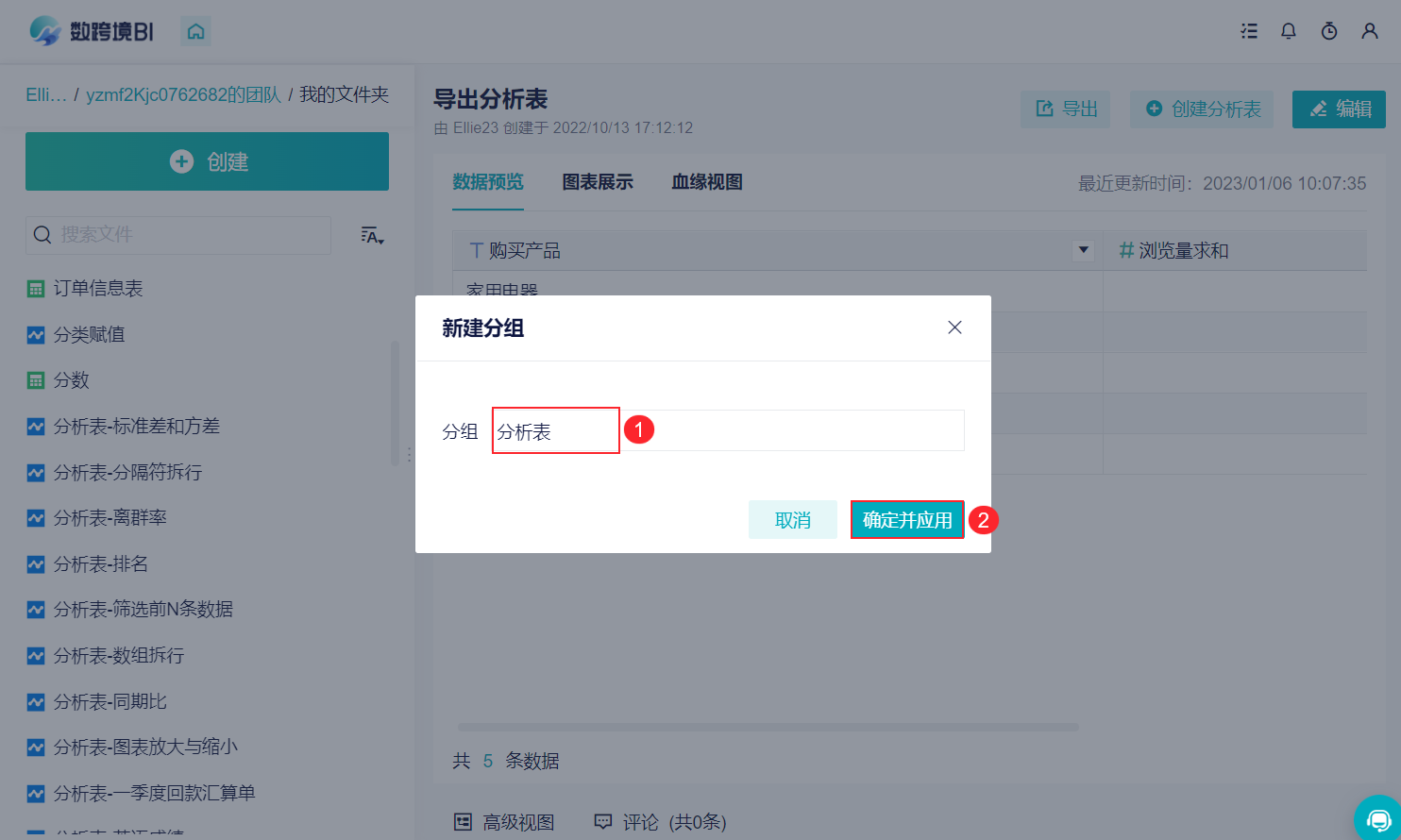
Task: Close the 新建分组 dialog
Action: [954, 328]
